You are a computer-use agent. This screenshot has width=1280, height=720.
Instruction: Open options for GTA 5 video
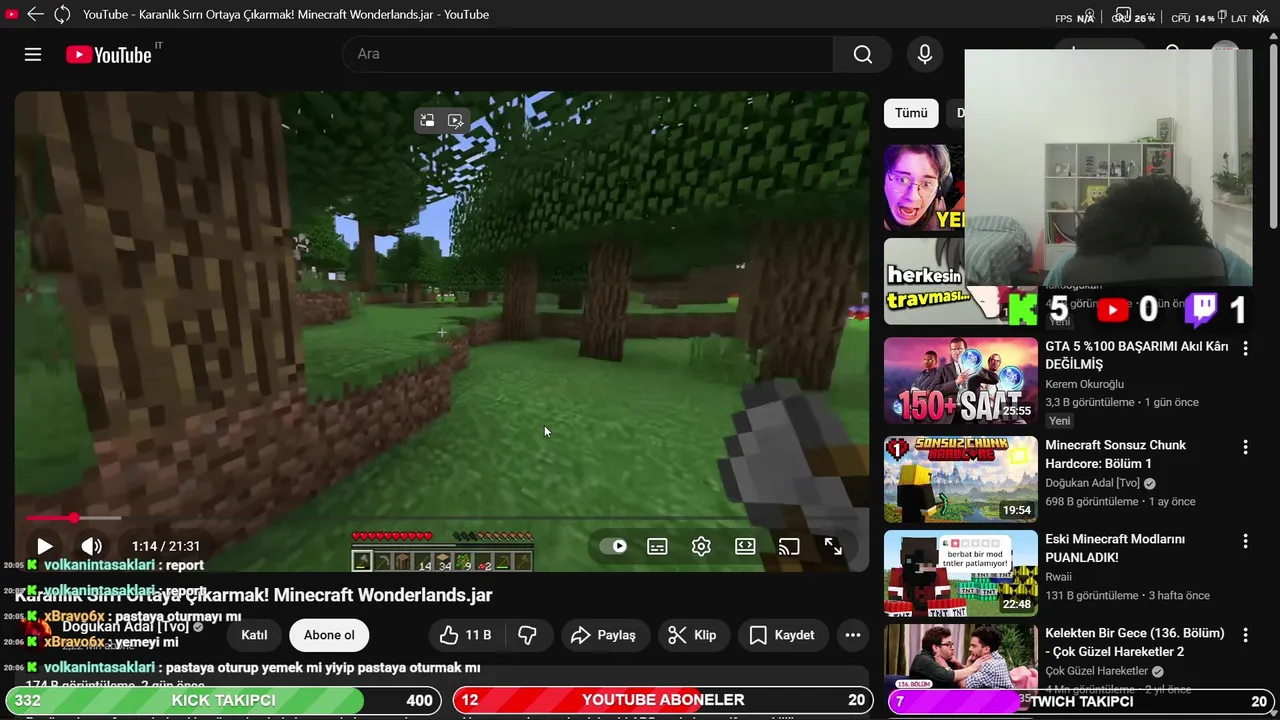[1246, 349]
